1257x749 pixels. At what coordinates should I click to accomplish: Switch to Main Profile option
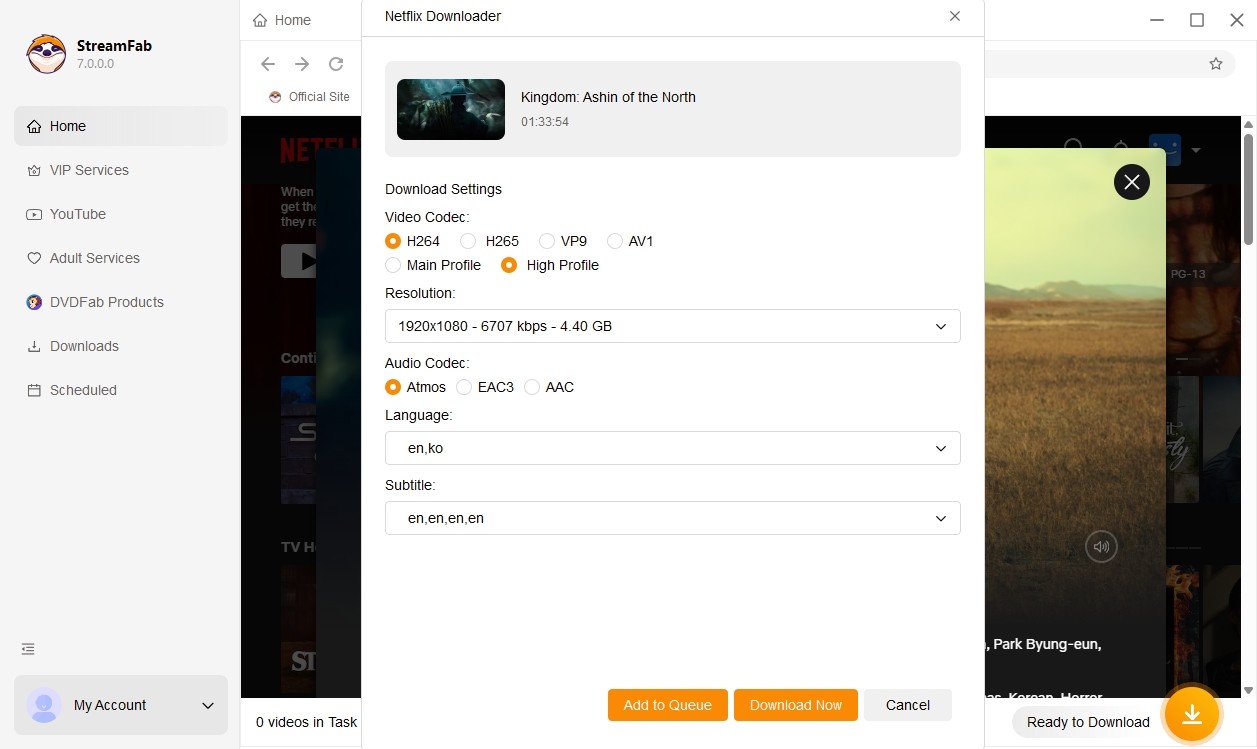(393, 265)
